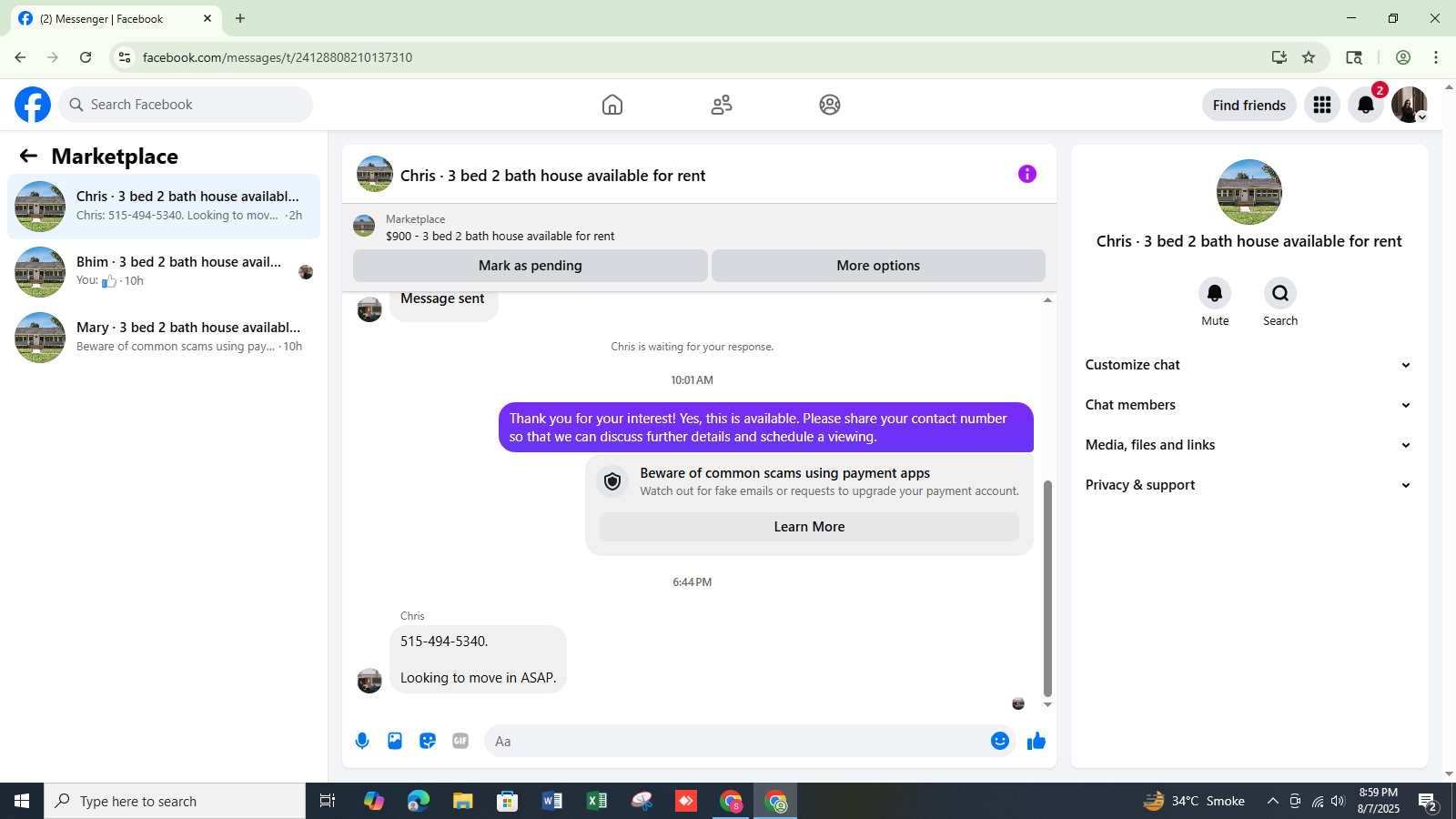Open Microsoft Store from taskbar
The width and height of the screenshot is (1456, 819).
(x=507, y=801)
